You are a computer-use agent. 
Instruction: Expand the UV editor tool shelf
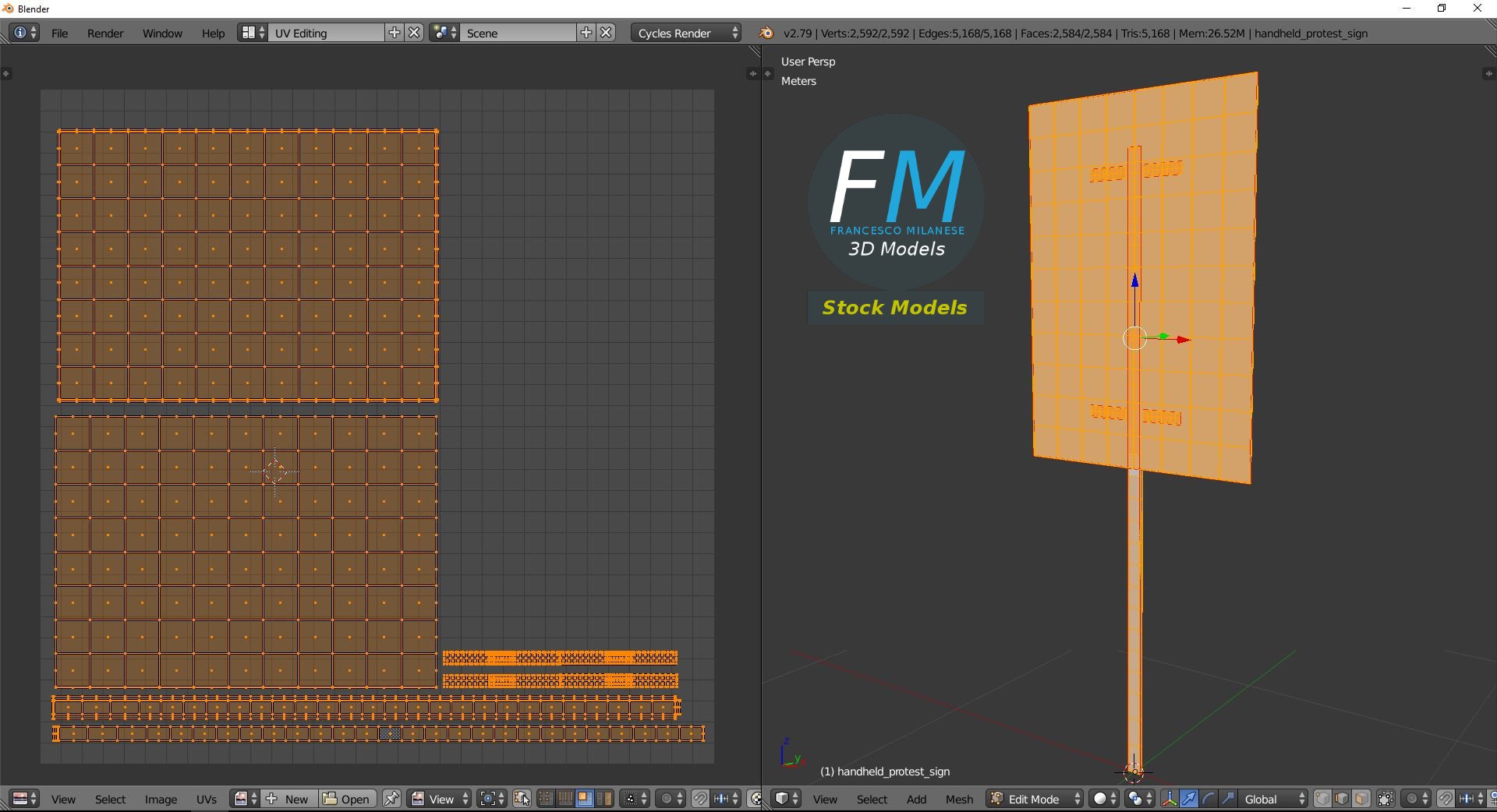coord(5,73)
